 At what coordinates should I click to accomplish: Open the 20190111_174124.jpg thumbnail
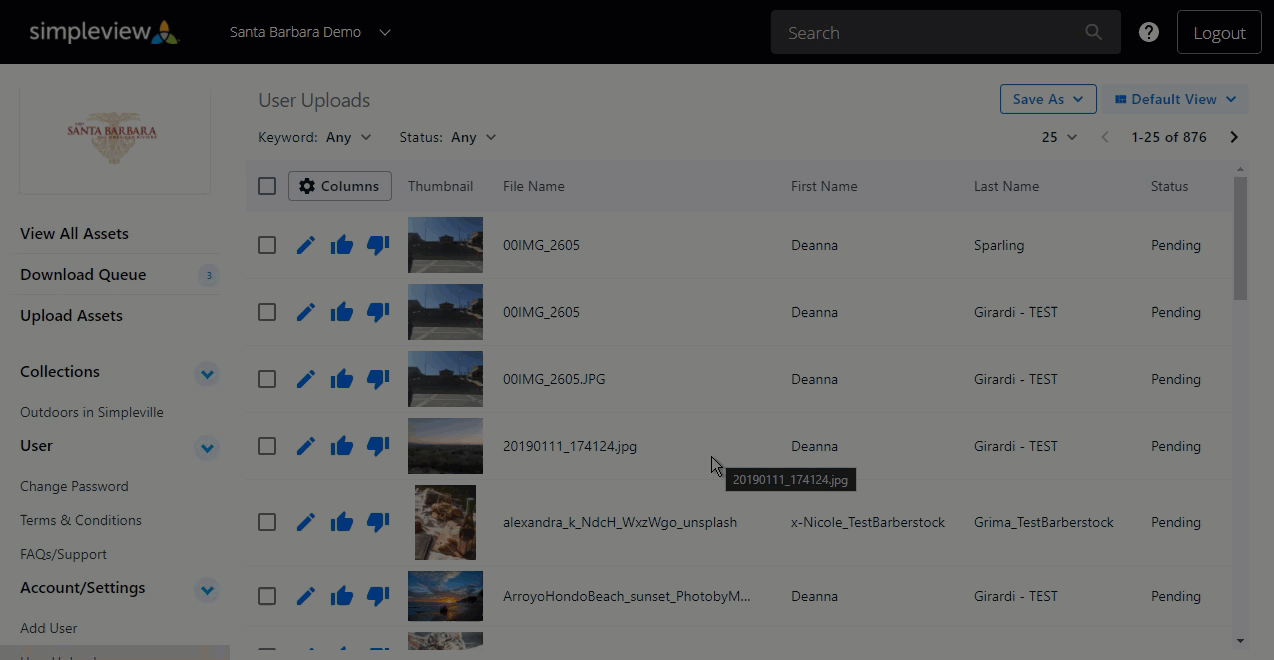[445, 446]
